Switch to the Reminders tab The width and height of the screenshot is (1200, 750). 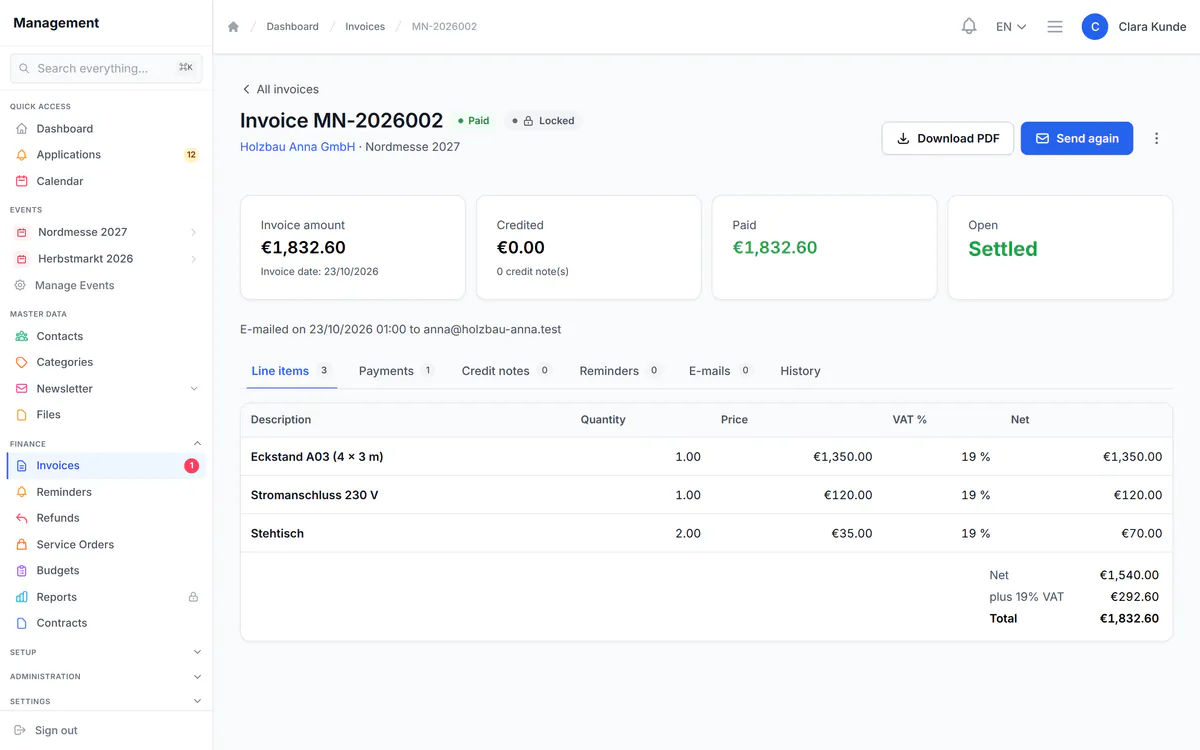click(x=620, y=371)
